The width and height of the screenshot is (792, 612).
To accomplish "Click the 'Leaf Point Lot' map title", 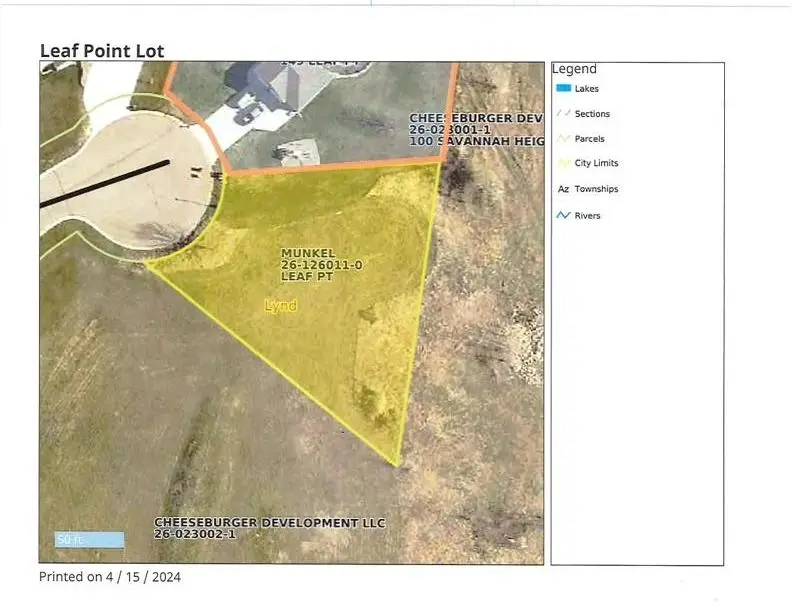I will coord(101,50).
